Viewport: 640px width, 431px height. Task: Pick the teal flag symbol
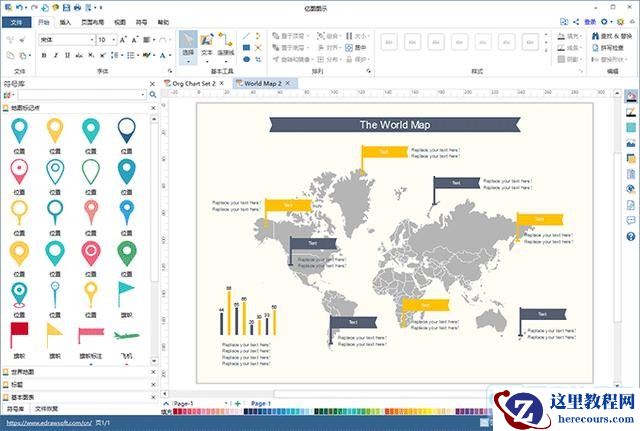tap(126, 294)
